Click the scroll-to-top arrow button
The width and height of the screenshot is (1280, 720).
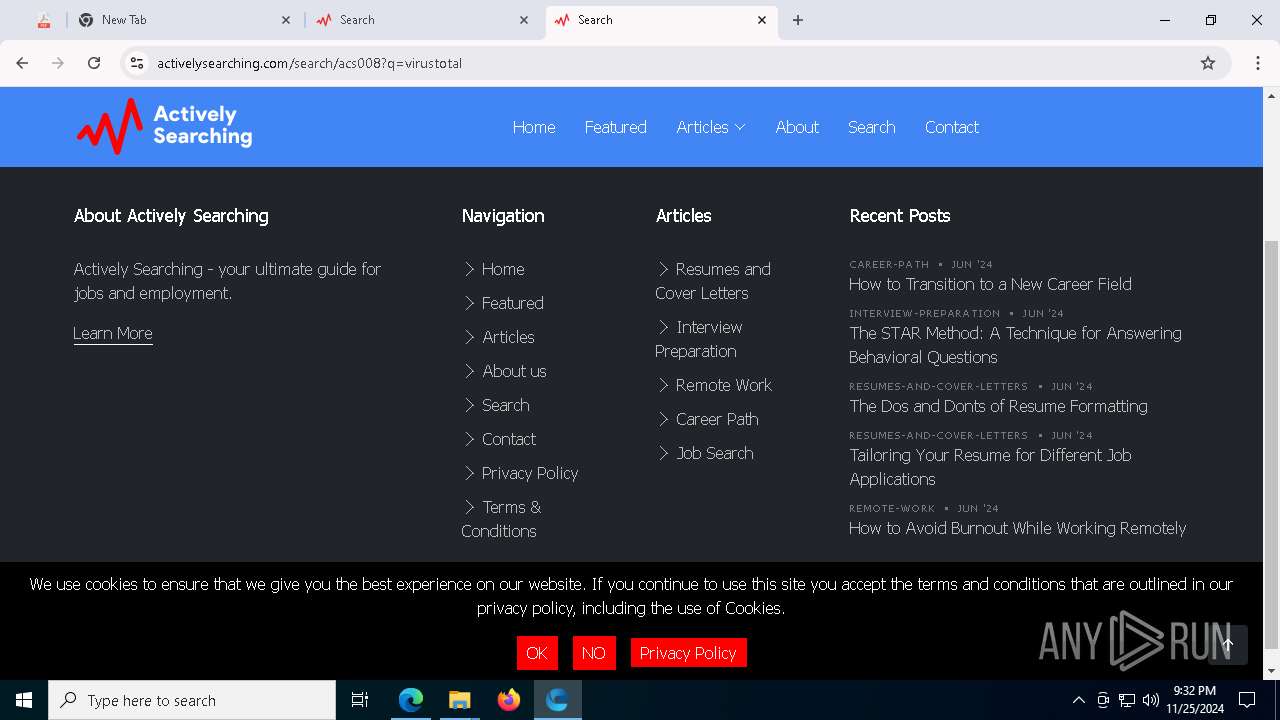tap(1228, 645)
